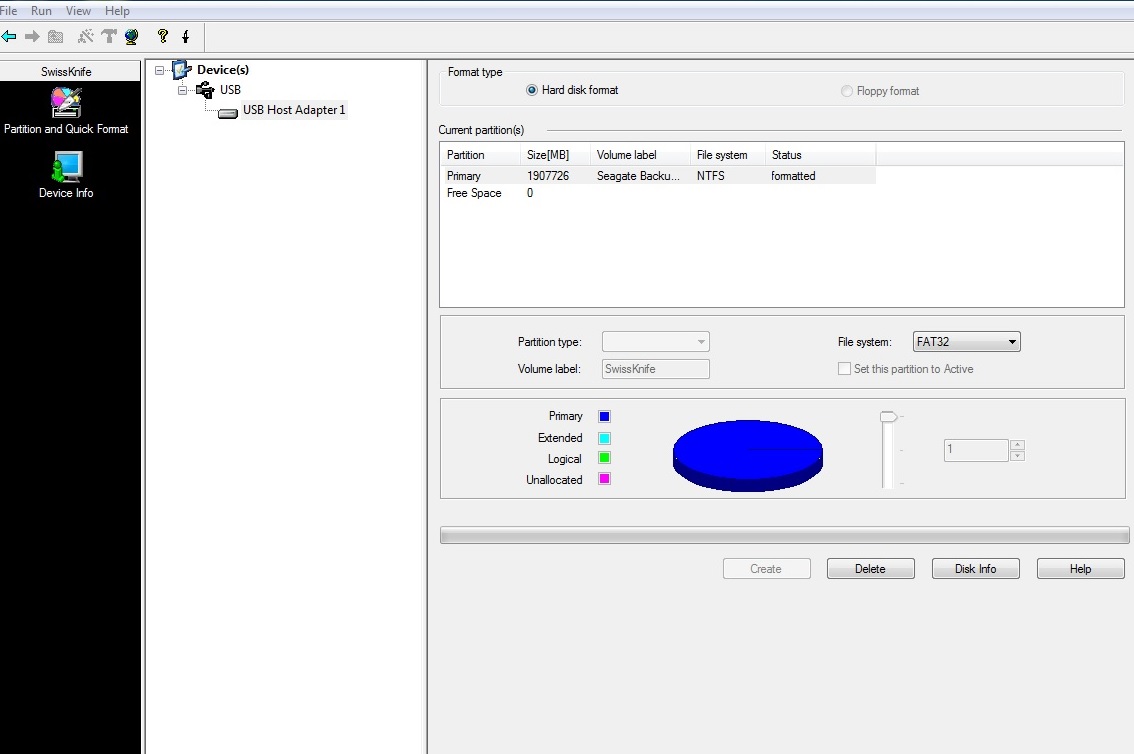The image size is (1134, 754).
Task: Click the blue back arrow toolbar icon
Action: [9, 37]
